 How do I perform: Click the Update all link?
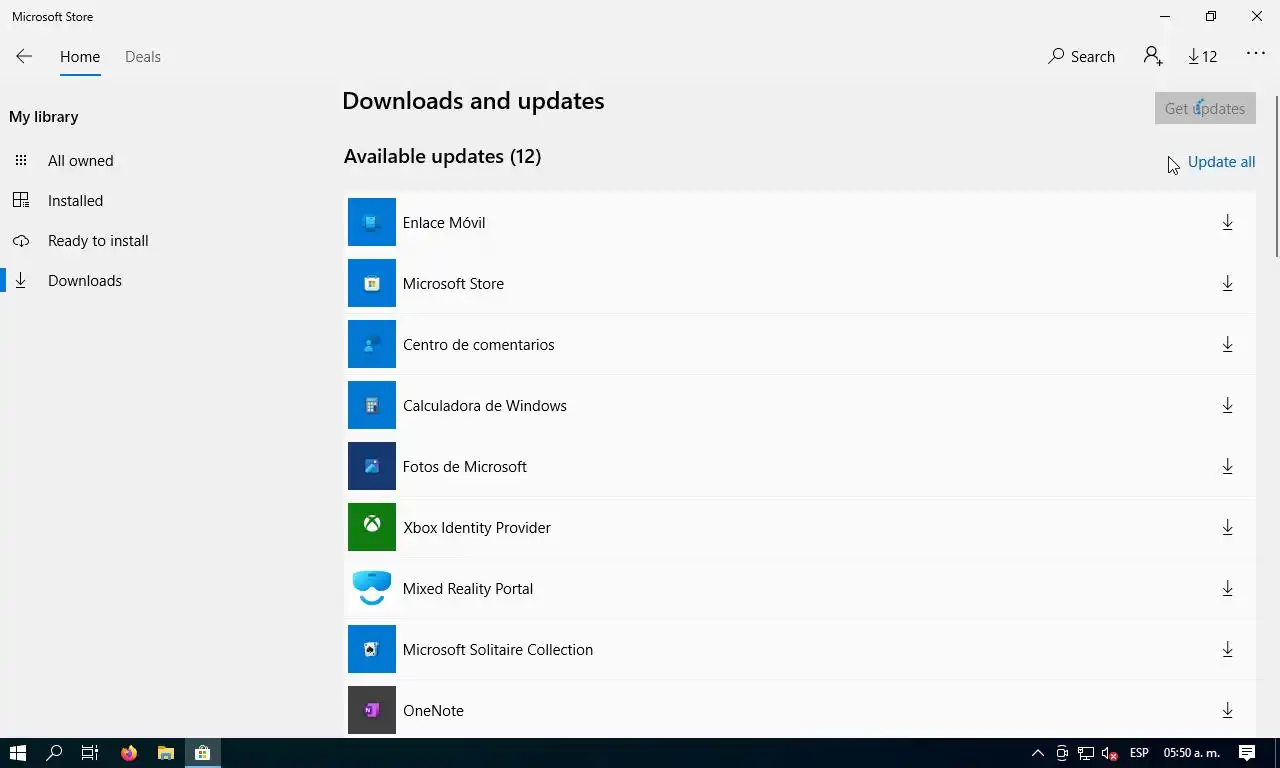point(1221,162)
